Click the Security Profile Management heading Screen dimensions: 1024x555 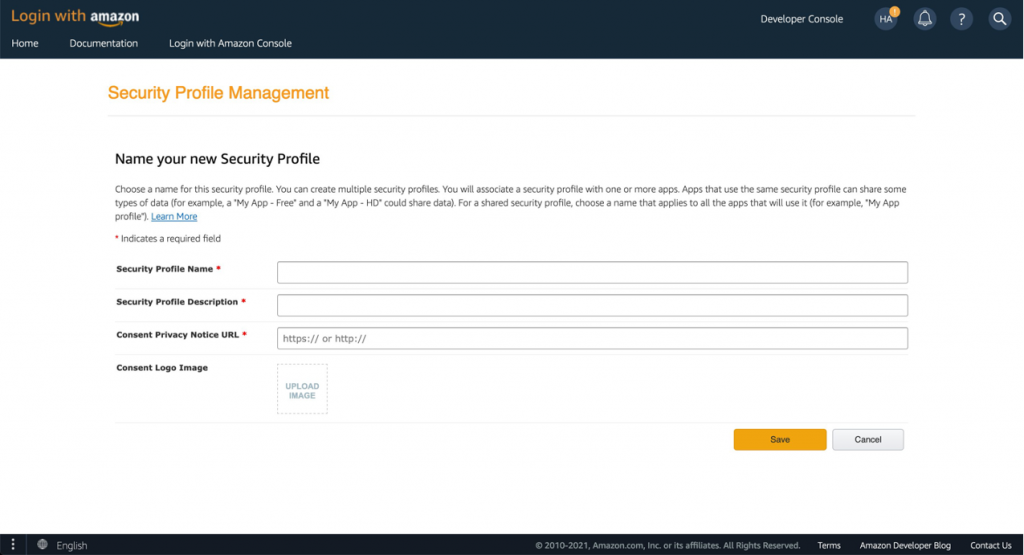click(x=218, y=93)
